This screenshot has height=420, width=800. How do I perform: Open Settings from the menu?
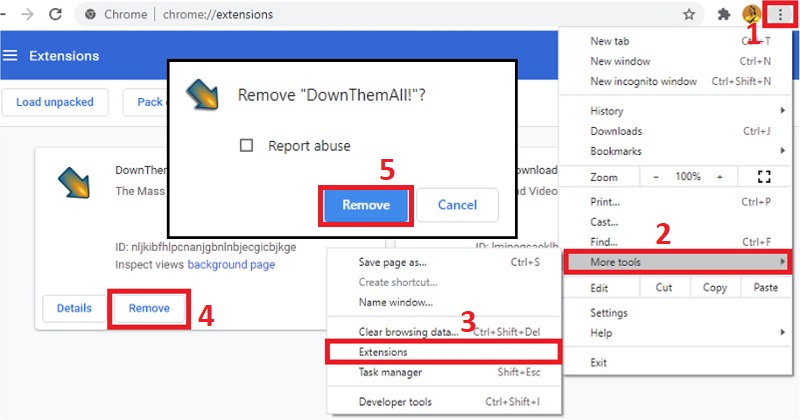677,313
